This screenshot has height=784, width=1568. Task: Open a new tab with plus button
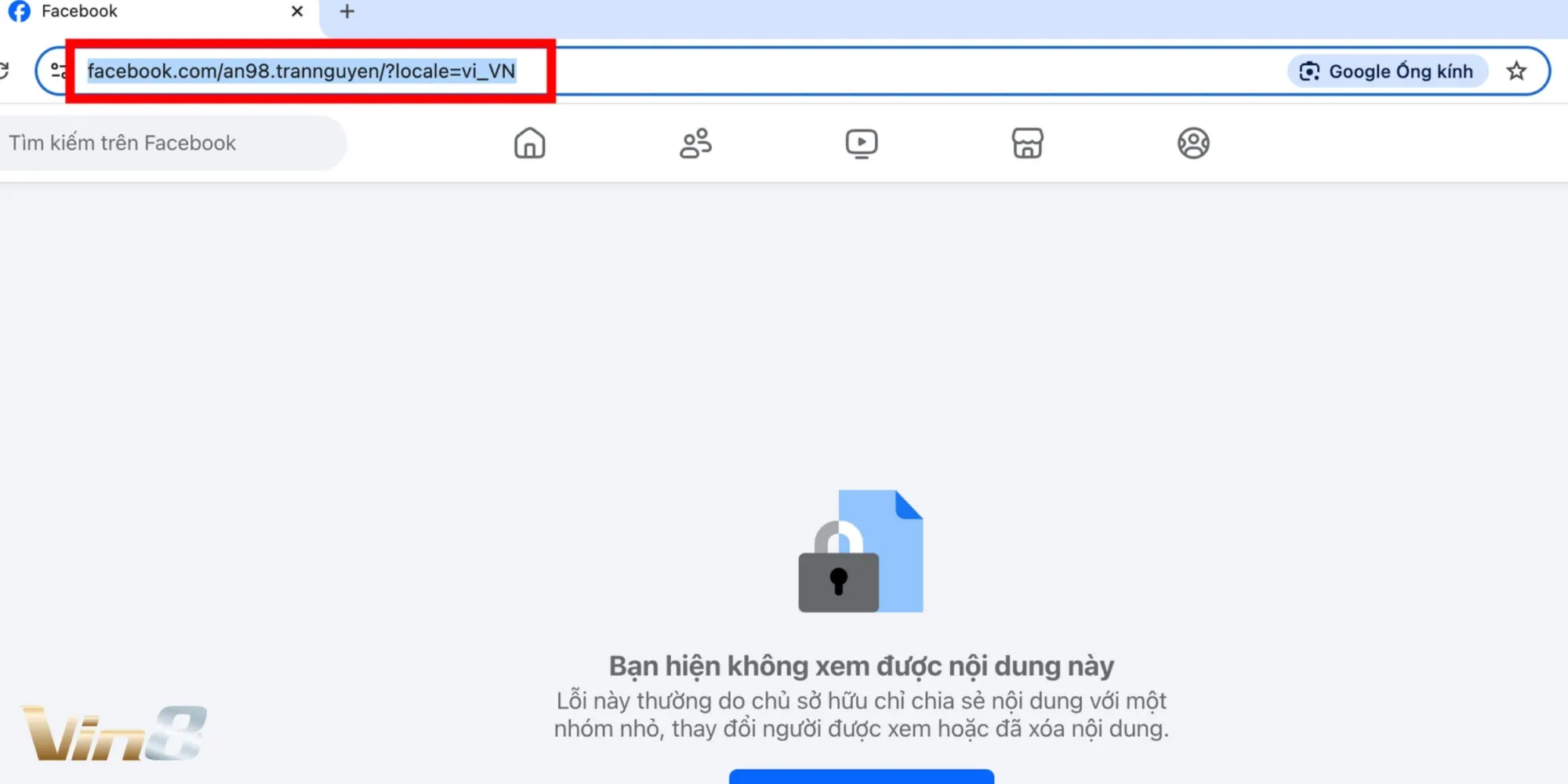(x=347, y=12)
